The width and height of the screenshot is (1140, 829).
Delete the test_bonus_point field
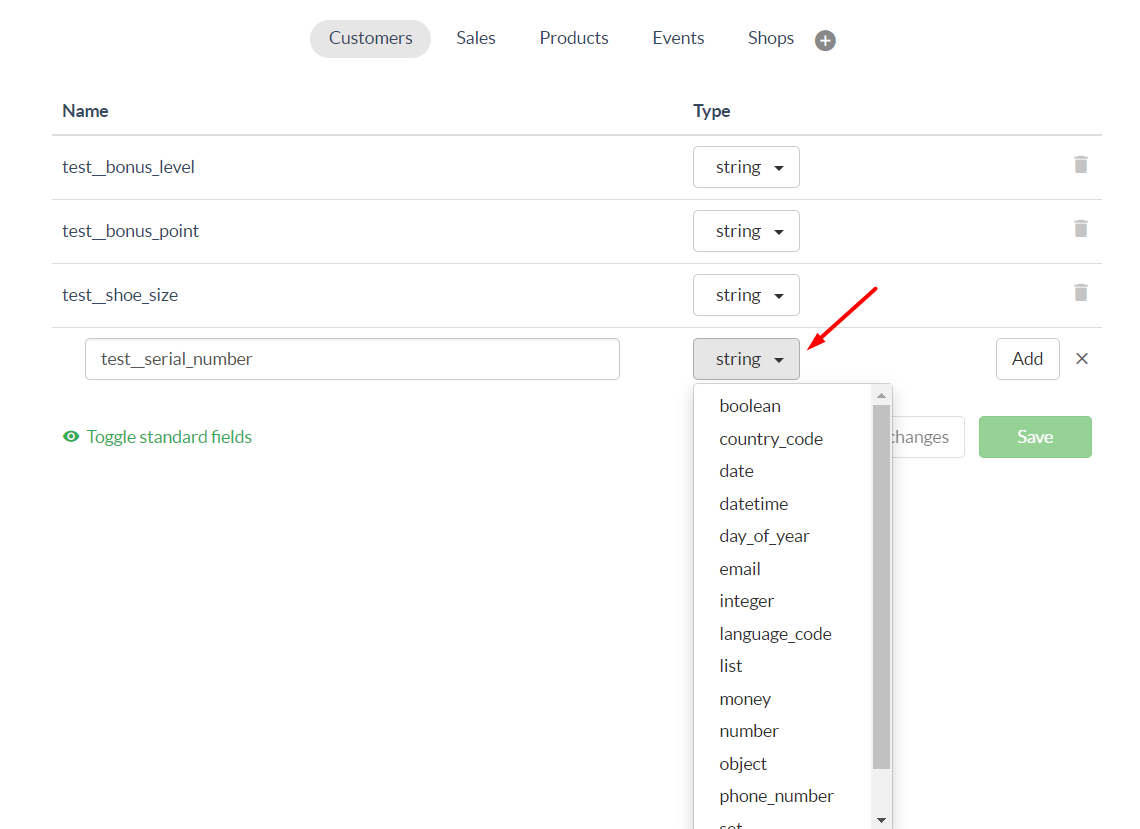pos(1080,229)
